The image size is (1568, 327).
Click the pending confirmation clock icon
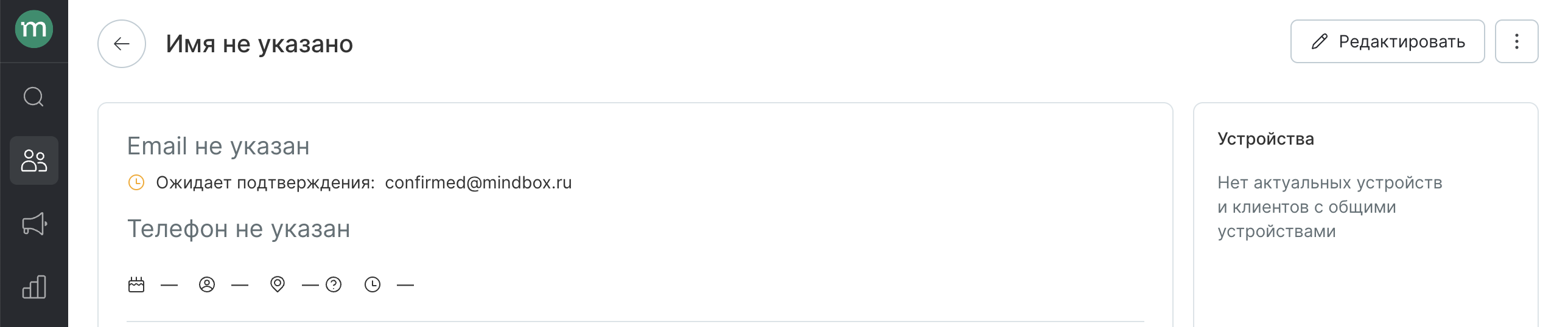coord(136,182)
